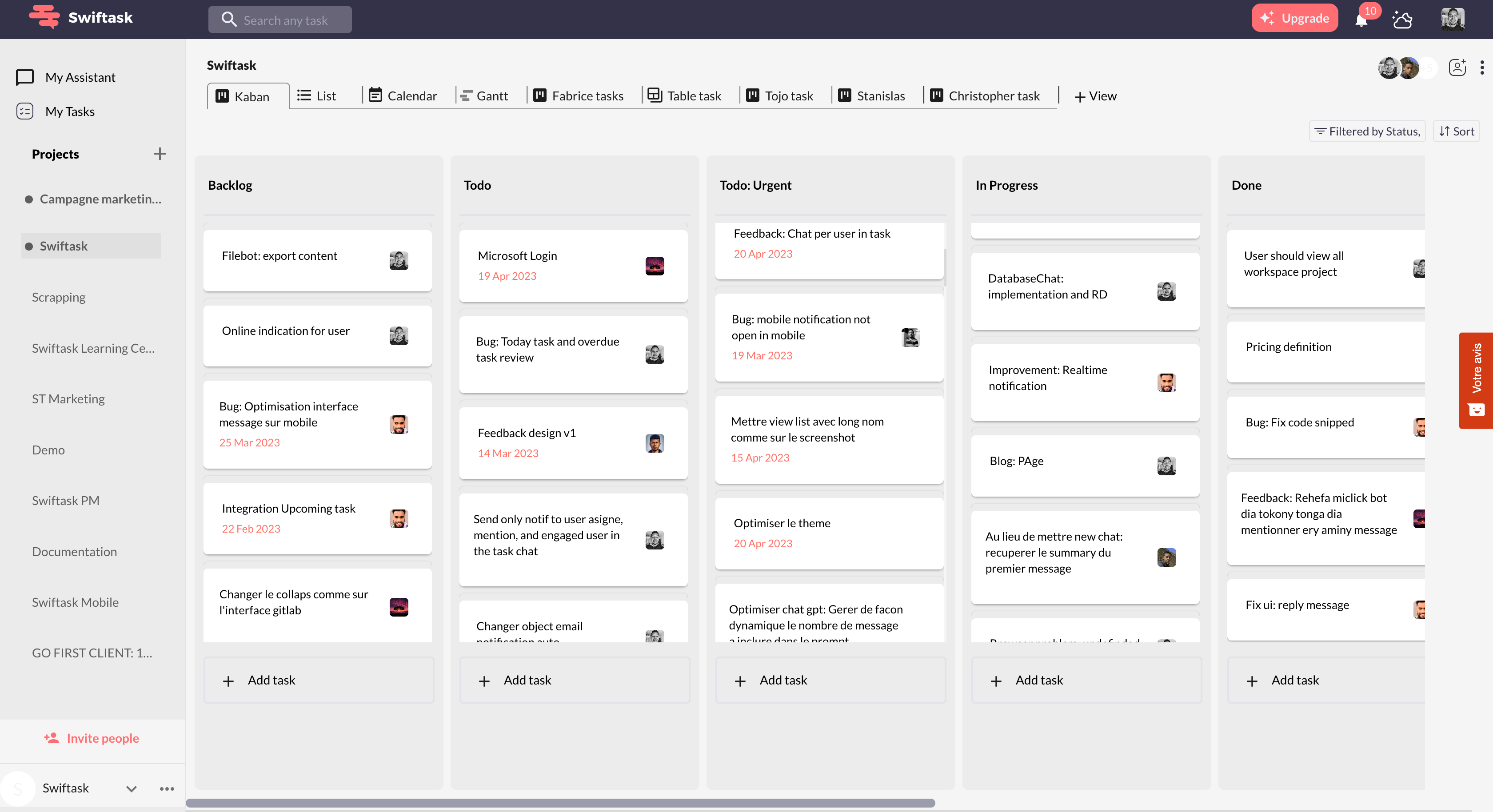Expand the Swiftask workspace chevron

[132, 788]
